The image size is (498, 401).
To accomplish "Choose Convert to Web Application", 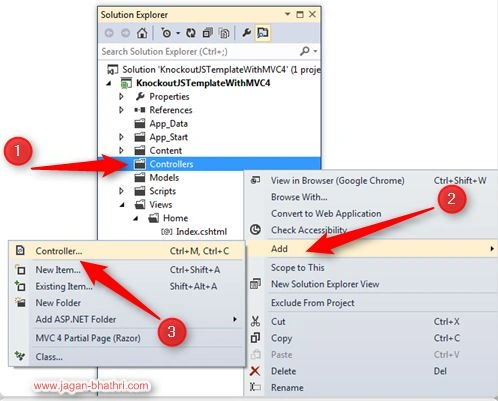I will (x=371, y=214).
